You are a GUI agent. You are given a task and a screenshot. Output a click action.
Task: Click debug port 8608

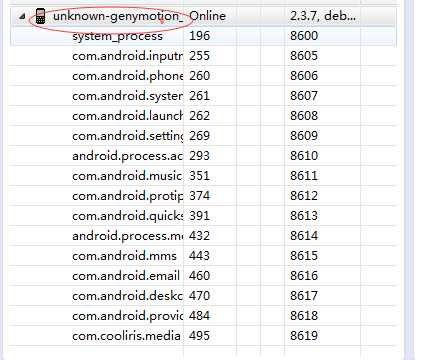point(304,116)
